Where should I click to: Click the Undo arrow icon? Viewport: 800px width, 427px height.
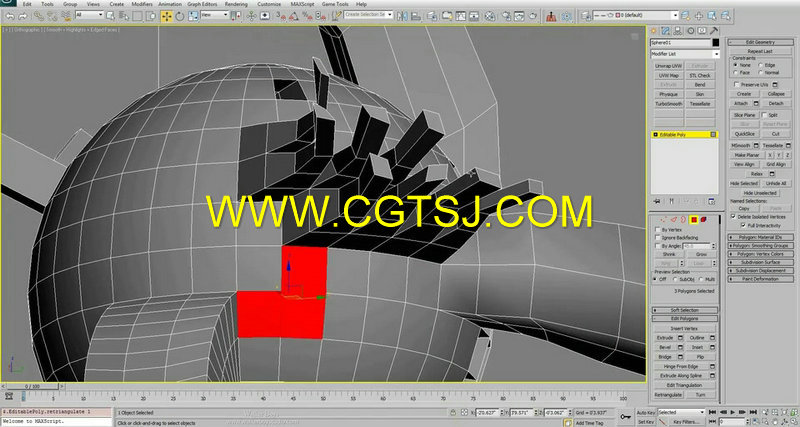pyautogui.click(x=10, y=16)
